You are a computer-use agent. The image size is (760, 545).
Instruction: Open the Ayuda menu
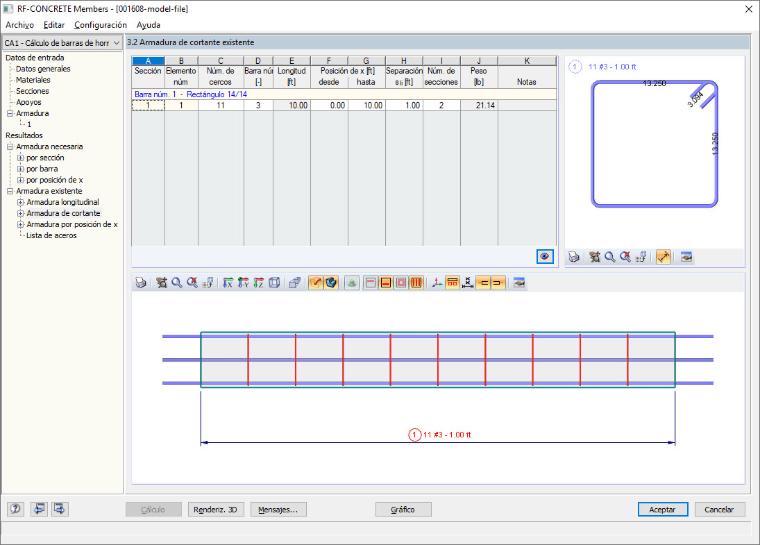[148, 25]
